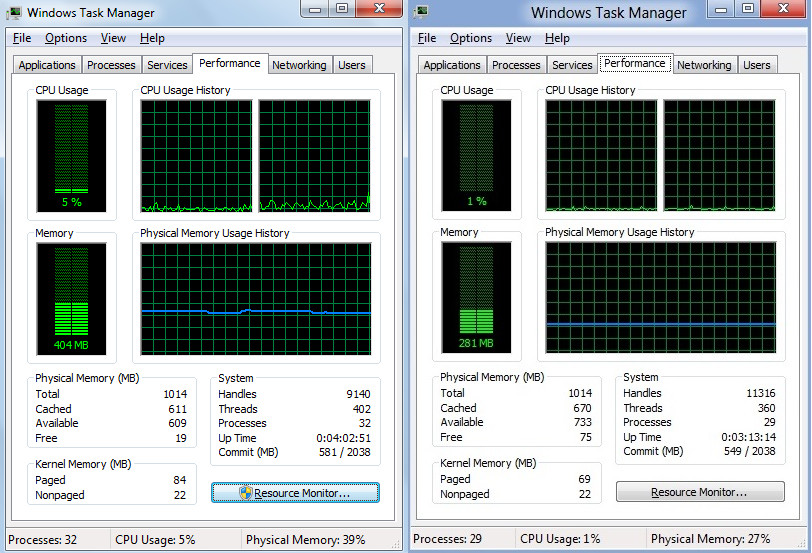812x553 pixels.
Task: Click Paged kernel memory value 84
Action: tap(180, 480)
